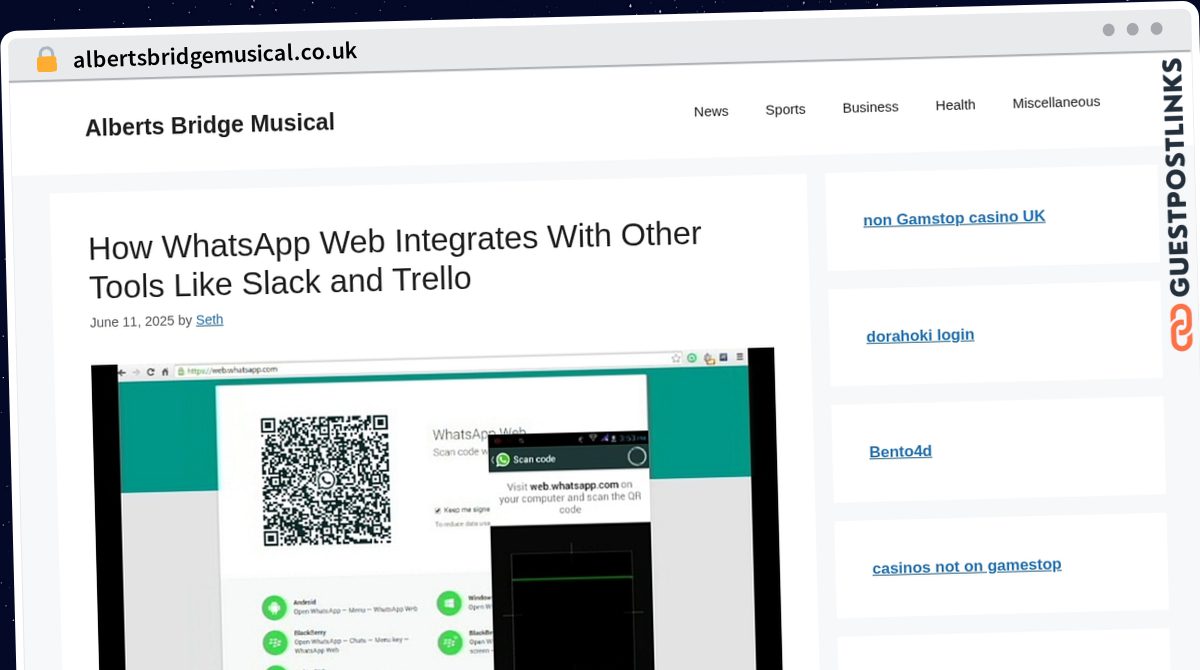Viewport: 1200px width, 670px height.
Task: Select the Miscellaneous navigation item
Action: coord(1056,102)
